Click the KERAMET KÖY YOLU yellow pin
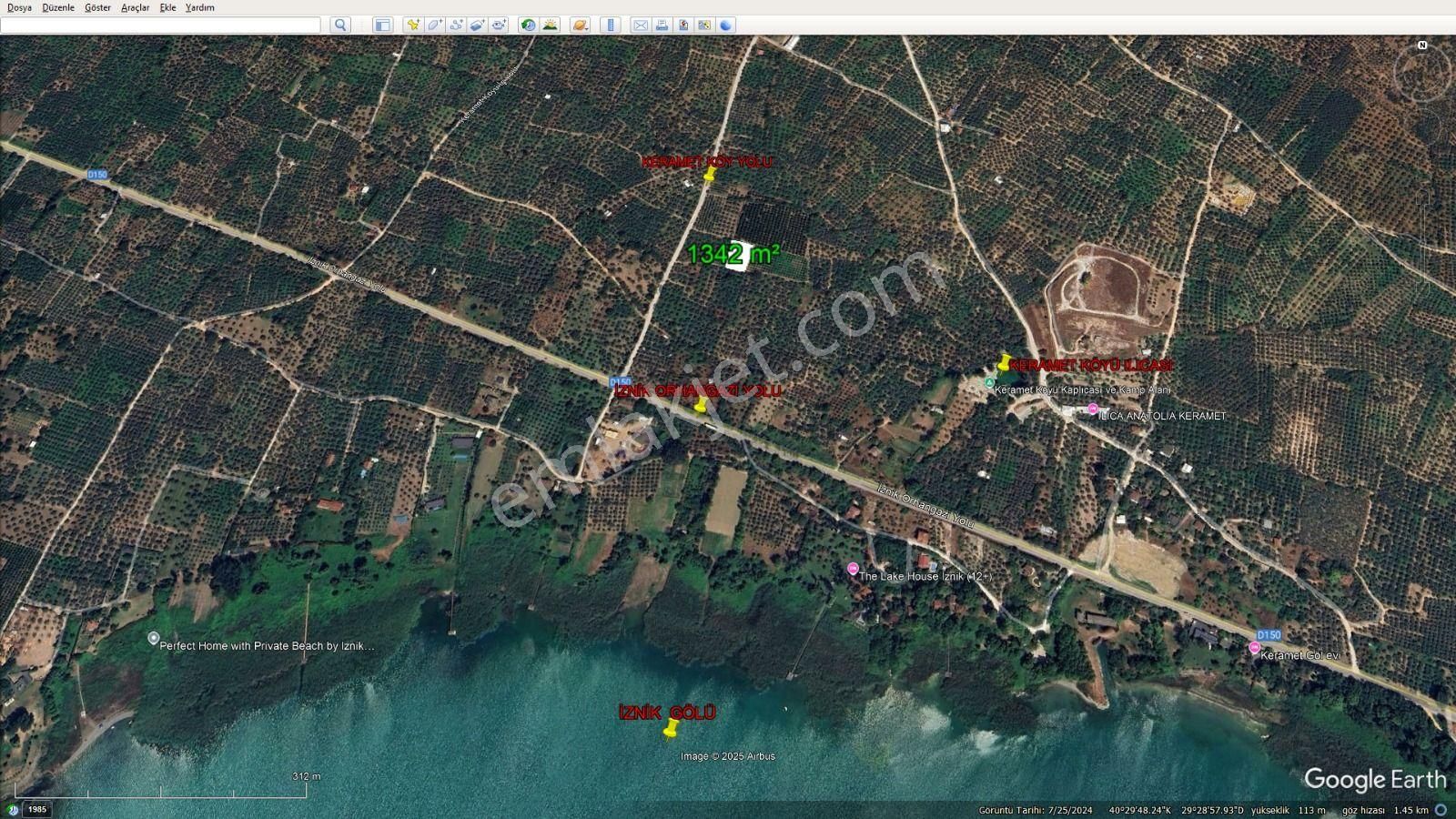This screenshot has height=819, width=1456. click(709, 174)
